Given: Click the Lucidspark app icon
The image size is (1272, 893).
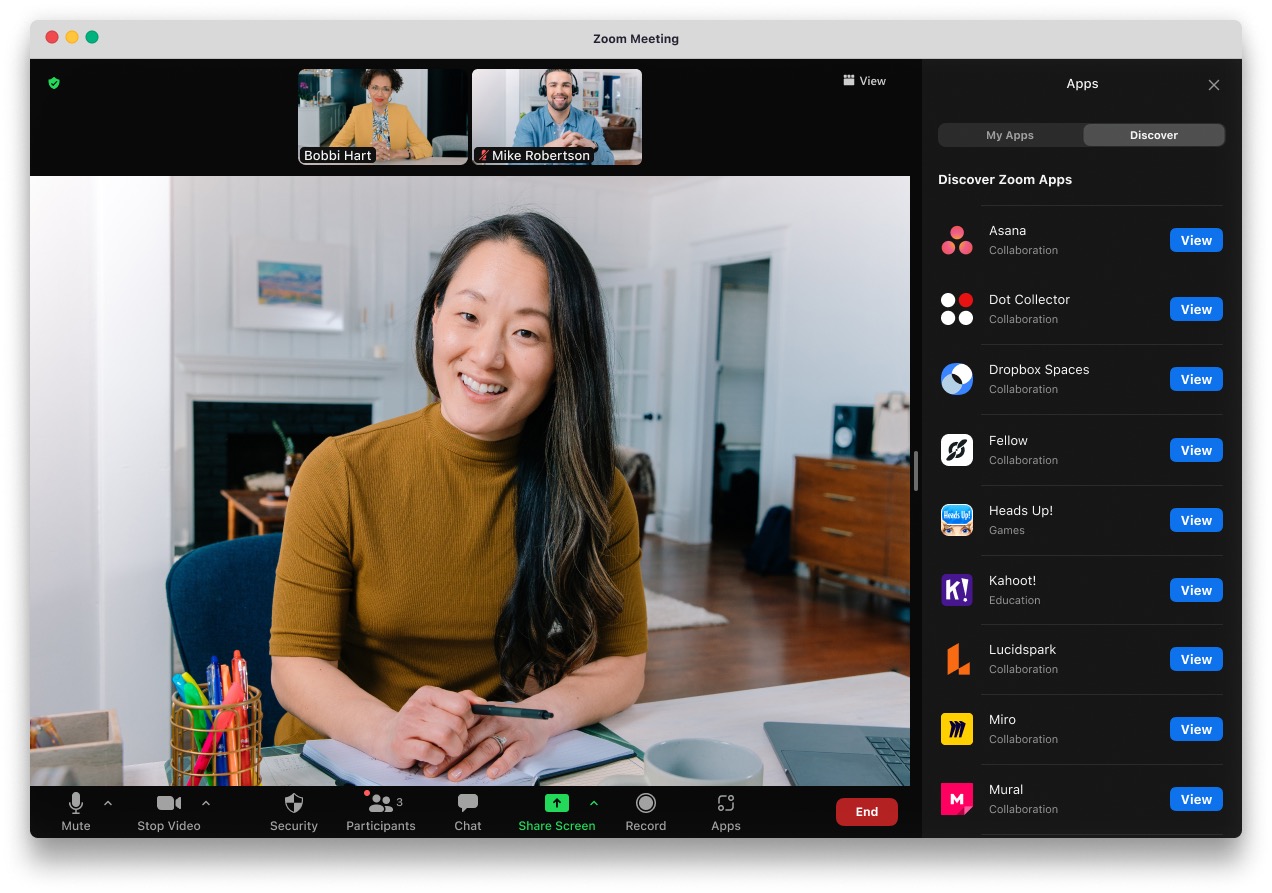Looking at the screenshot, I should (957, 659).
